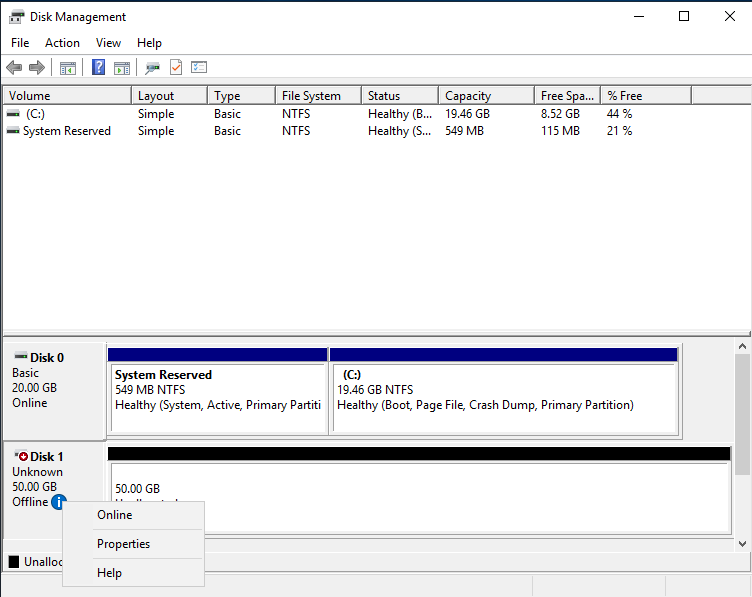Sort by the Status column header
The image size is (752, 597).
coord(400,95)
